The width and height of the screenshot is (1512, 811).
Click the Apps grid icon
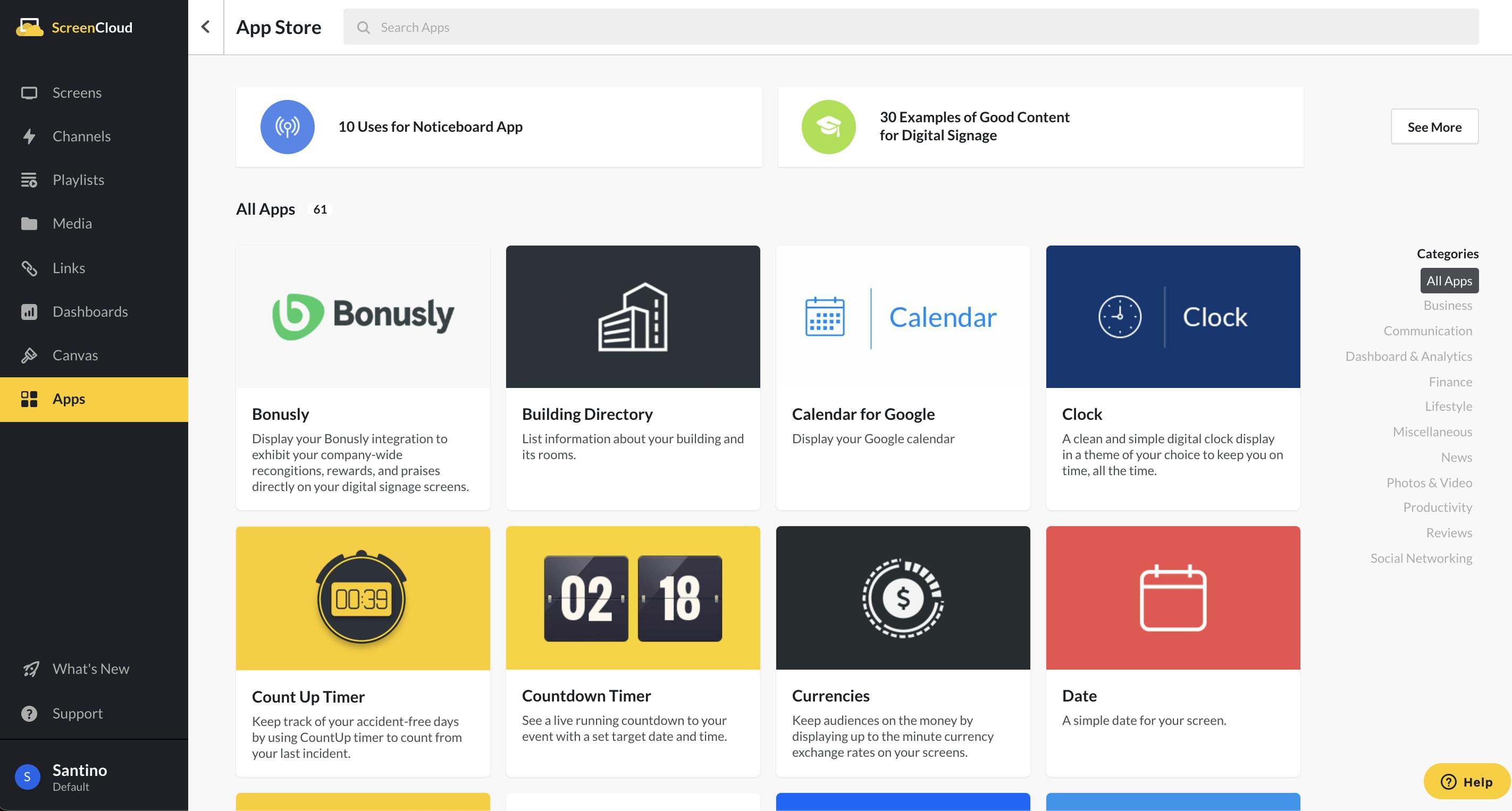[x=29, y=399]
